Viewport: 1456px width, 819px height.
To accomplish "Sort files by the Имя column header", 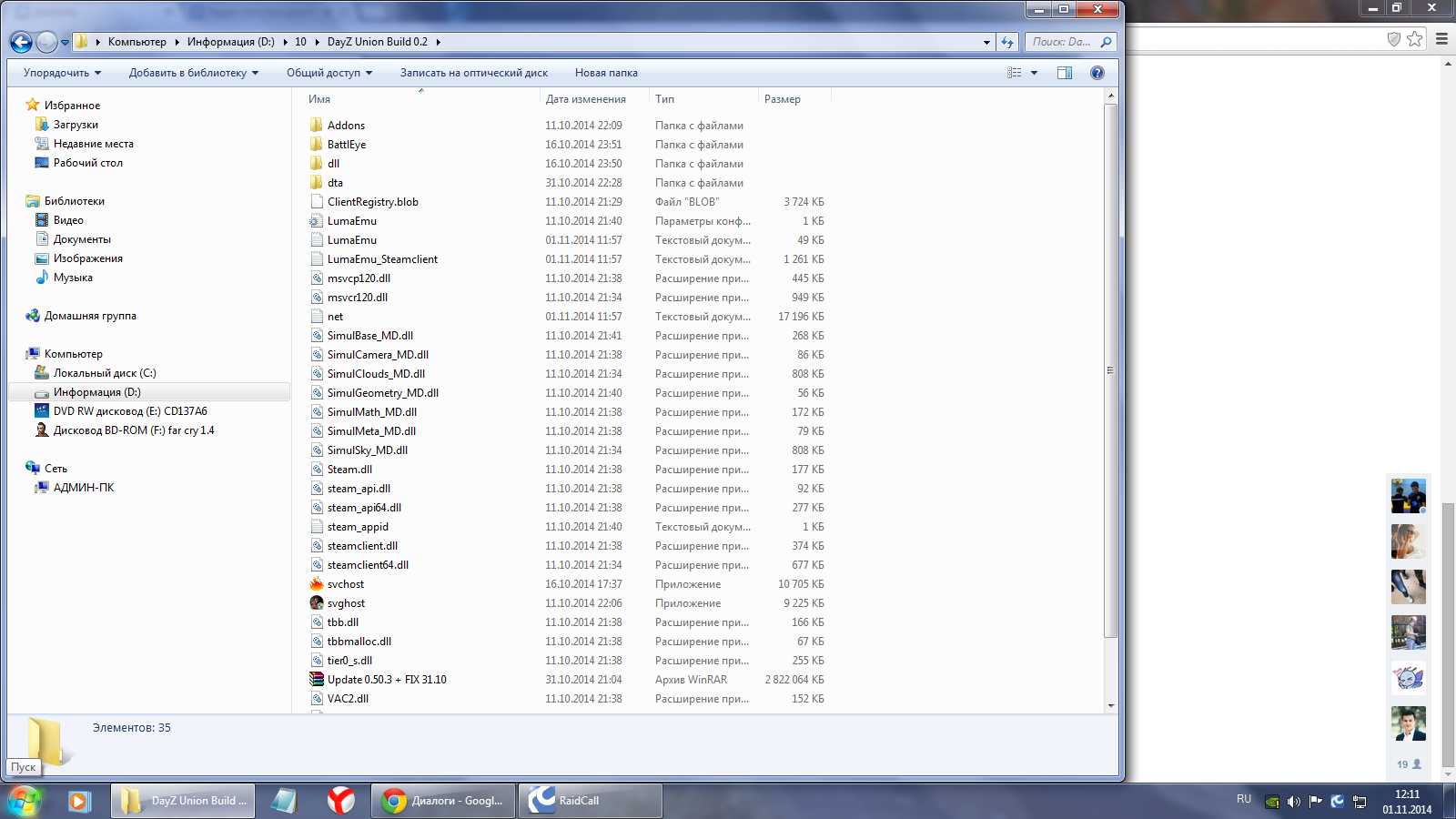I will (x=319, y=99).
